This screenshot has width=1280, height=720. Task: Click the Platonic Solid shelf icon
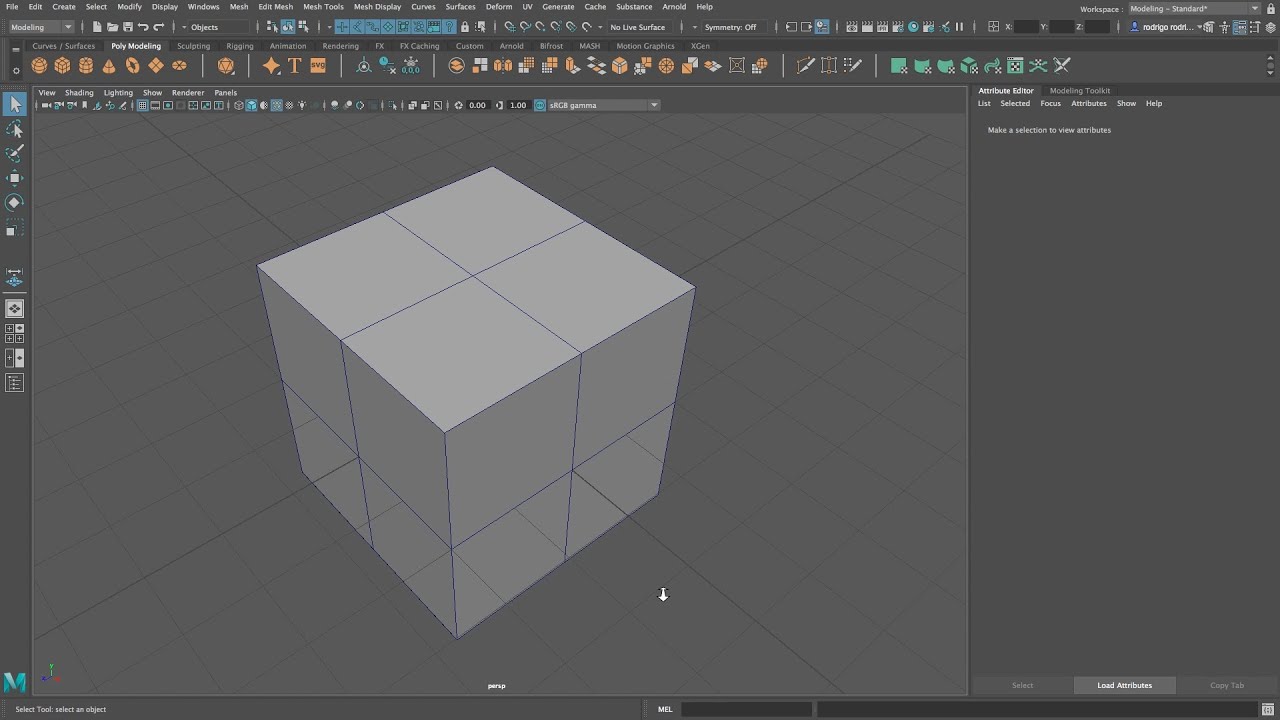pyautogui.click(x=226, y=66)
